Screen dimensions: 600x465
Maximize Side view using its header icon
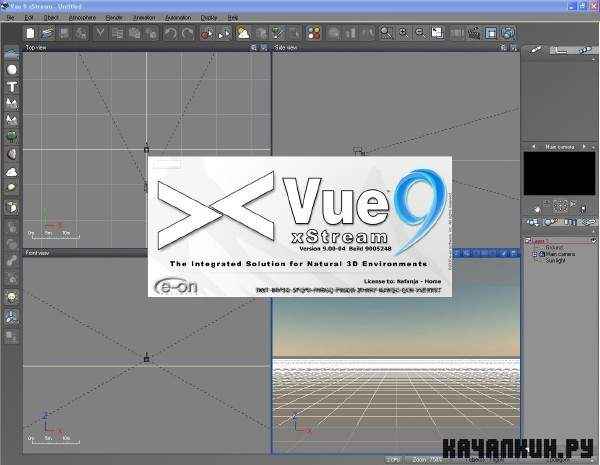coord(514,48)
